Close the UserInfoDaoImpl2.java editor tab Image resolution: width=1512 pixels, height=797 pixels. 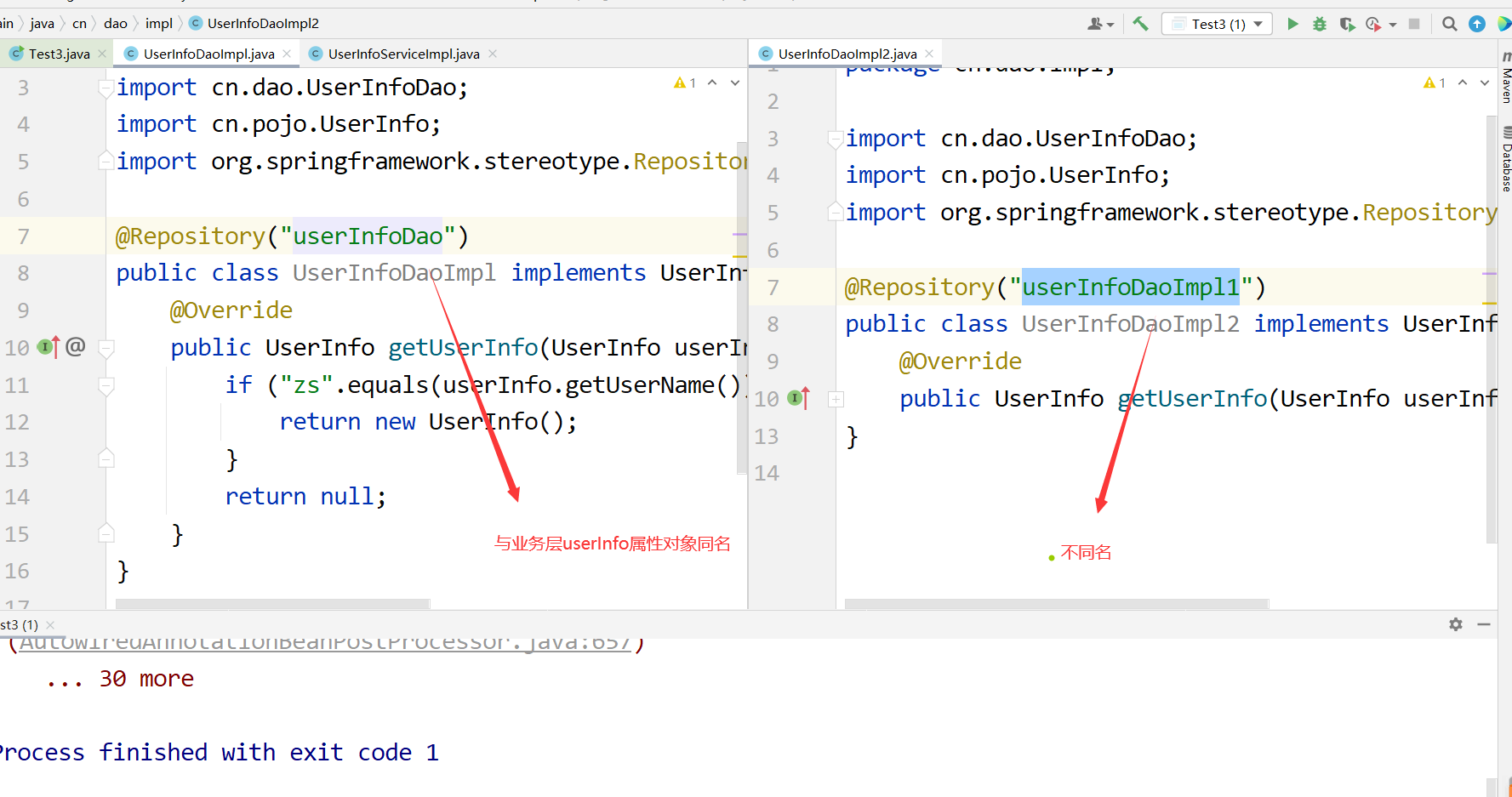pyautogui.click(x=929, y=54)
